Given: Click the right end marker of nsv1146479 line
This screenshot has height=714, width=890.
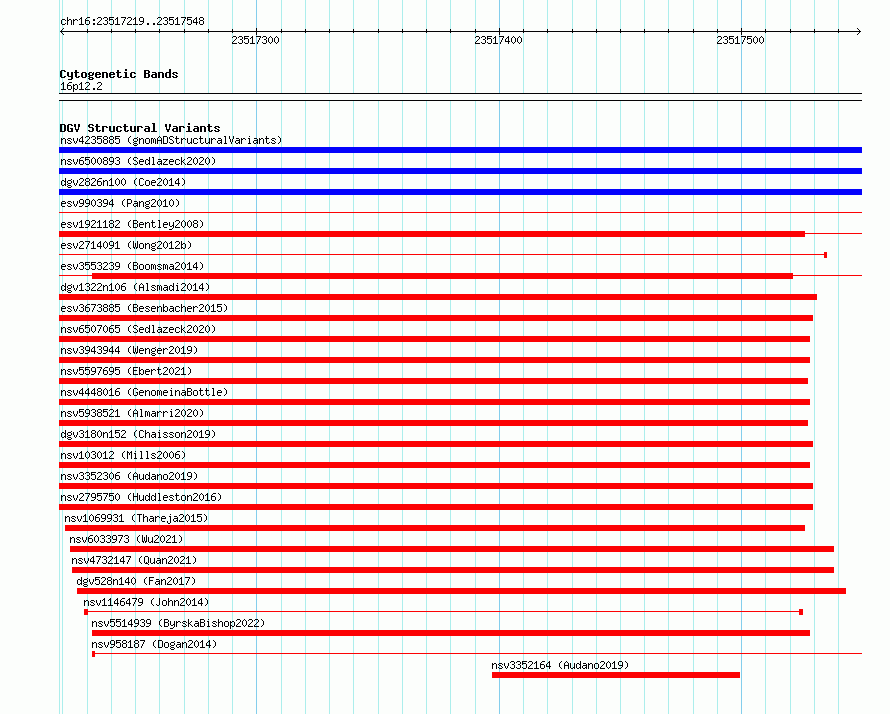Looking at the screenshot, I should [x=801, y=612].
